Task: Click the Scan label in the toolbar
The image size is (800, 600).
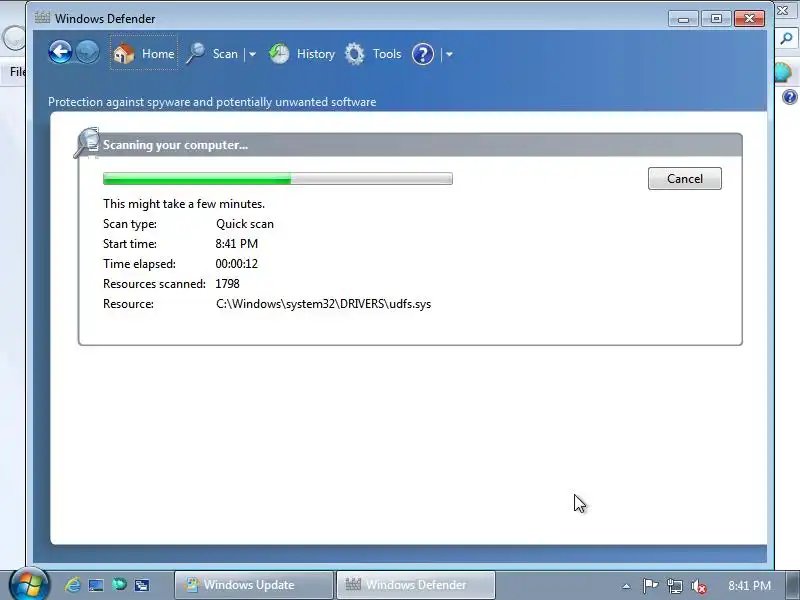Action: coord(225,54)
